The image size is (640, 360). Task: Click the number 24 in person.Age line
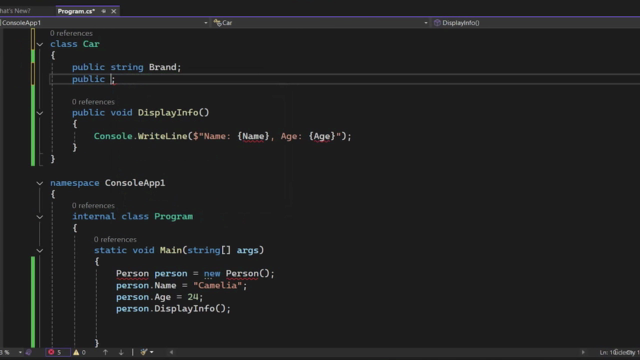click(x=193, y=297)
